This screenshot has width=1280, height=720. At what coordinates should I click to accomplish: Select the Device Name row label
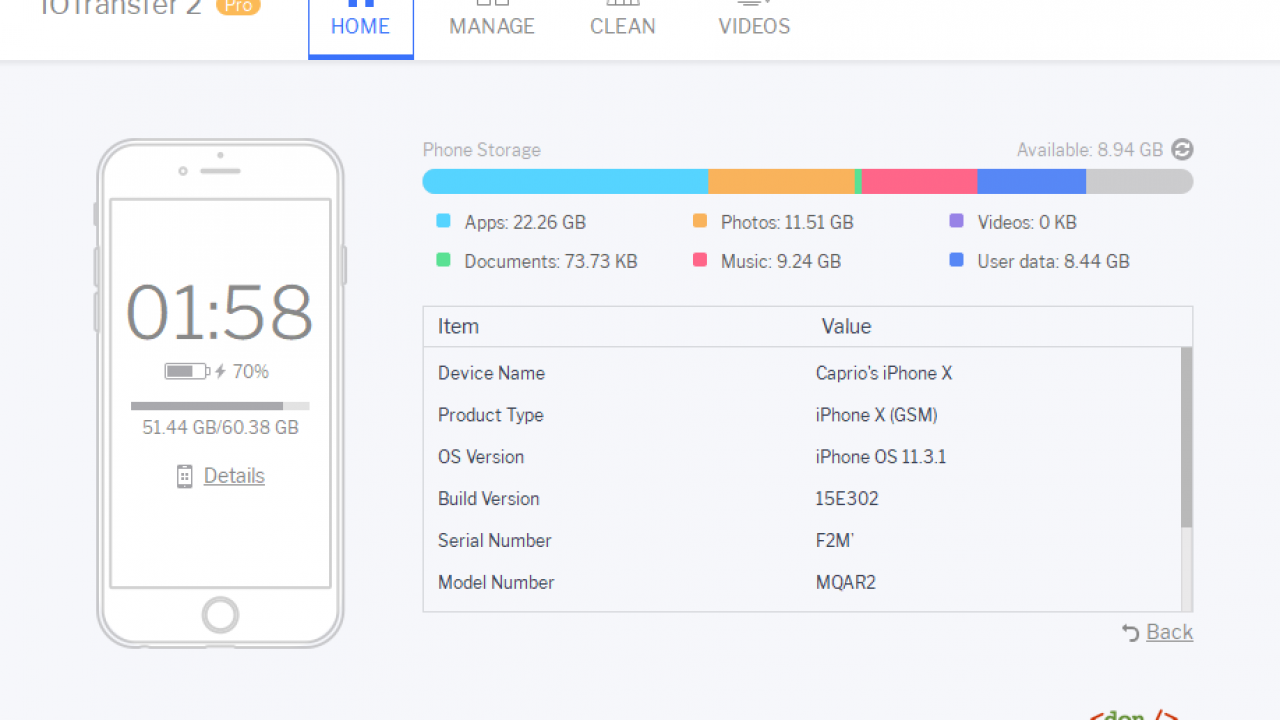coord(491,373)
